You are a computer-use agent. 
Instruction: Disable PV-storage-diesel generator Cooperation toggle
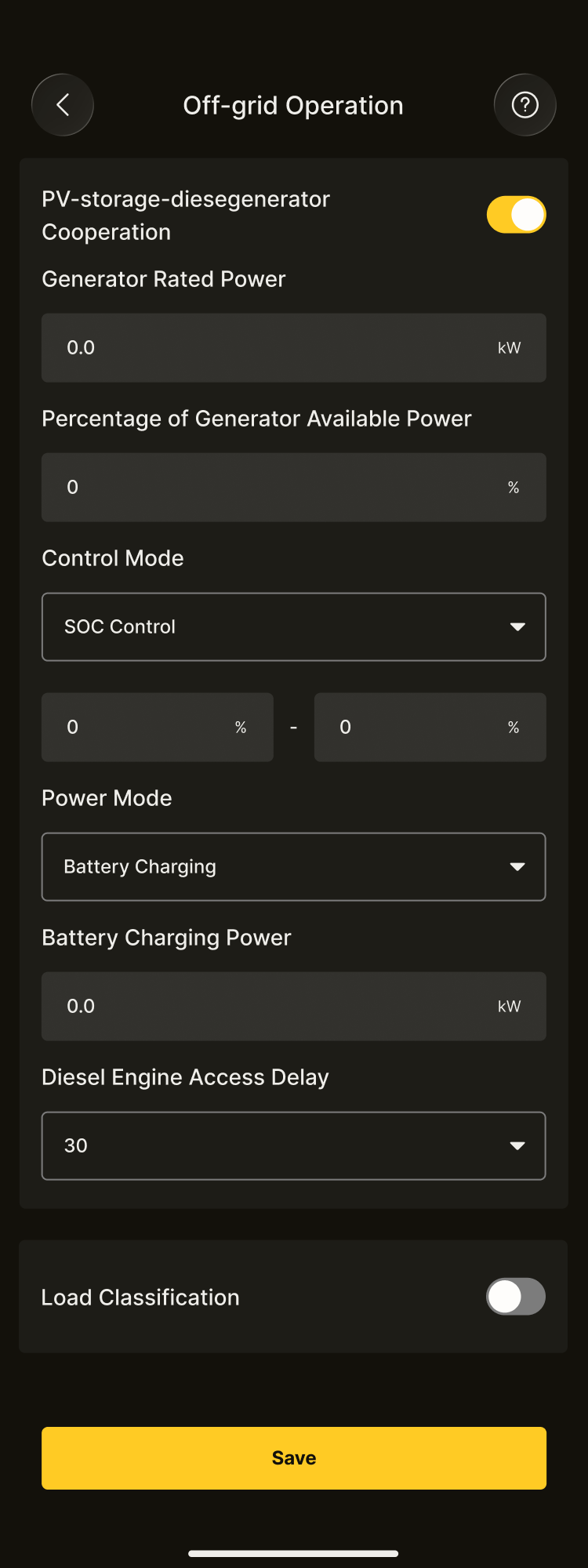[516, 215]
